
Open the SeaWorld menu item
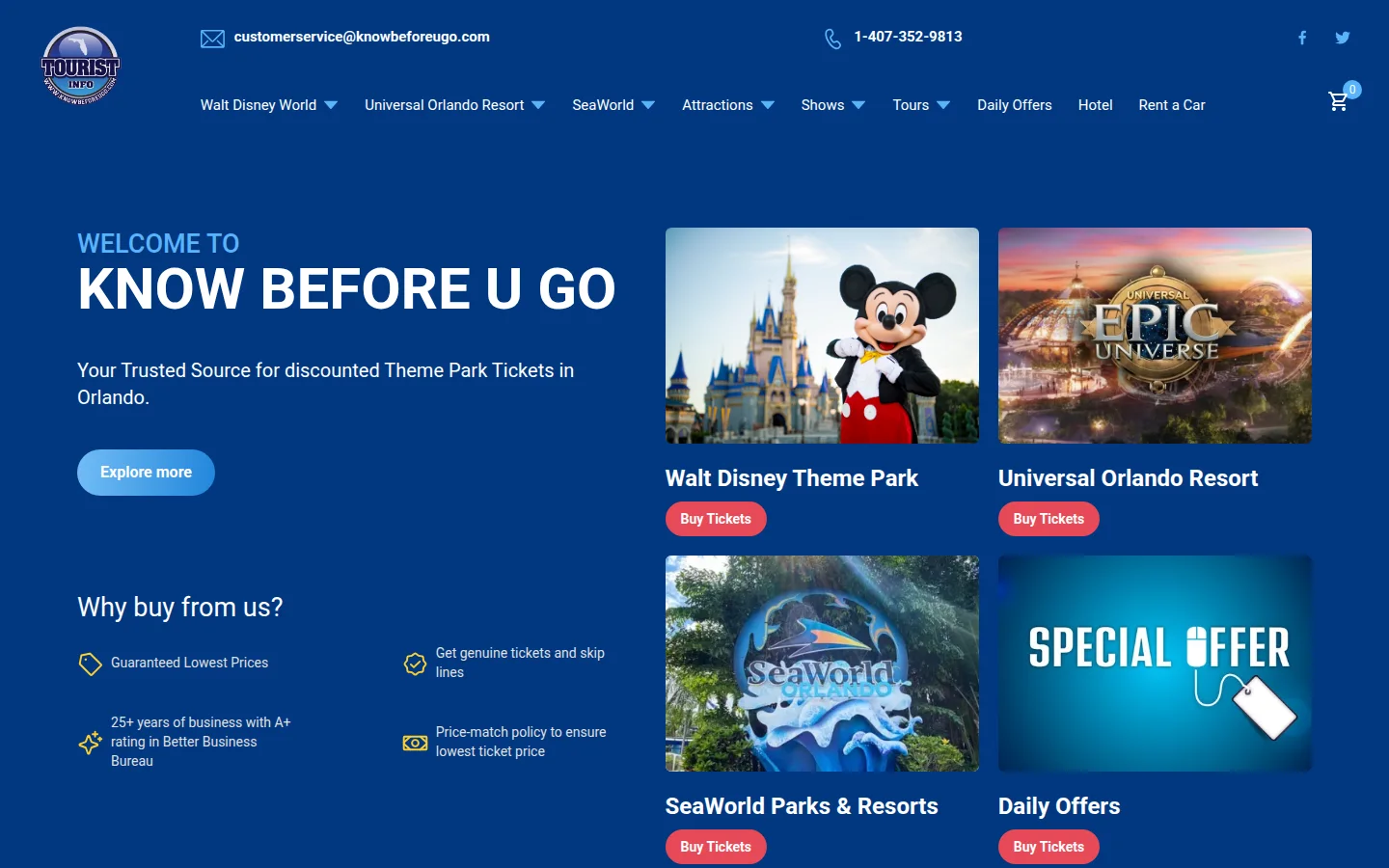click(x=603, y=105)
